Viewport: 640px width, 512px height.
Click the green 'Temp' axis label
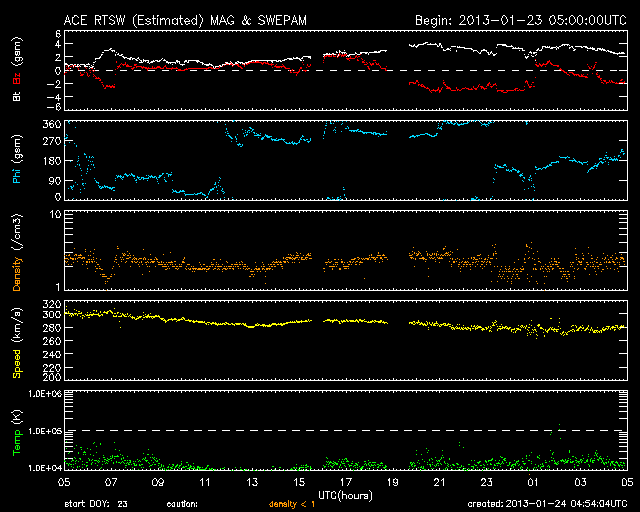17,442
